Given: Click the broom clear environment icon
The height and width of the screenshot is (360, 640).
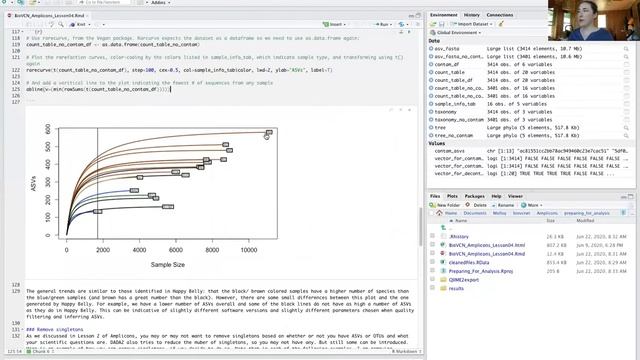Looking at the screenshot, I should click(501, 24).
